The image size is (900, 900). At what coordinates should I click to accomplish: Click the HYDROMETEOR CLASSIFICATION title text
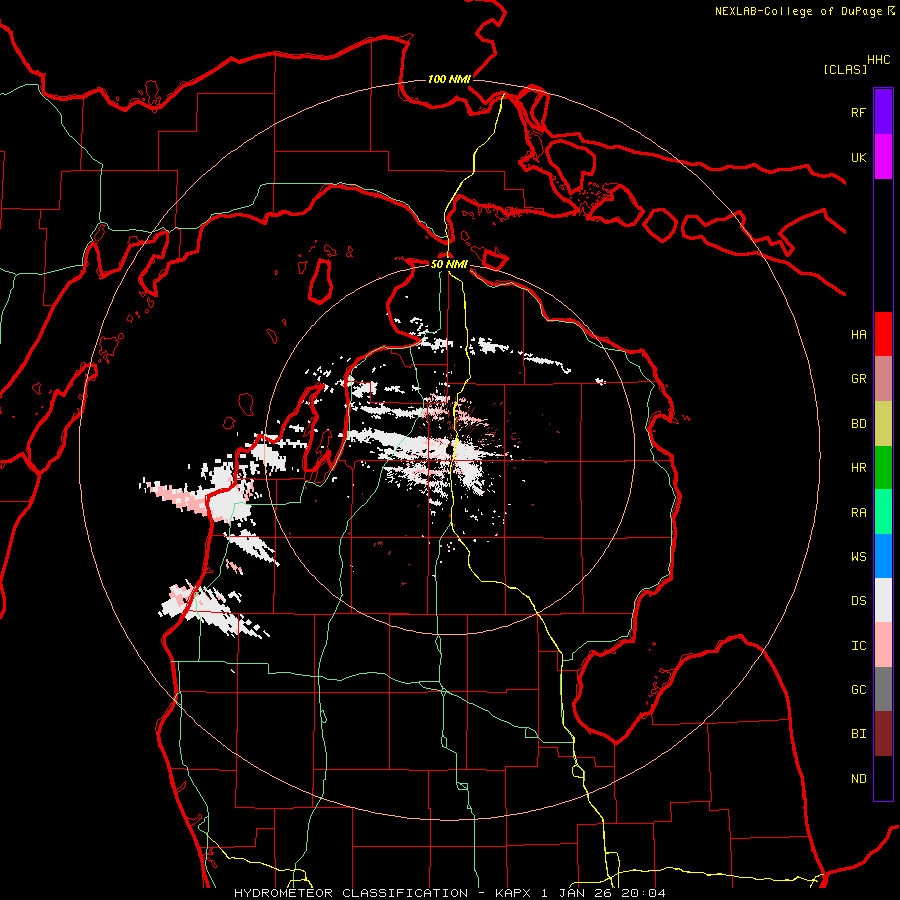point(351,893)
